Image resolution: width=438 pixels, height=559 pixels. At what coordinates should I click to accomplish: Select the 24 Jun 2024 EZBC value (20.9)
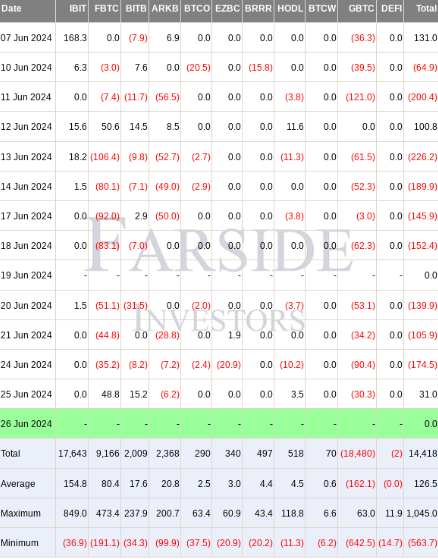click(228, 365)
